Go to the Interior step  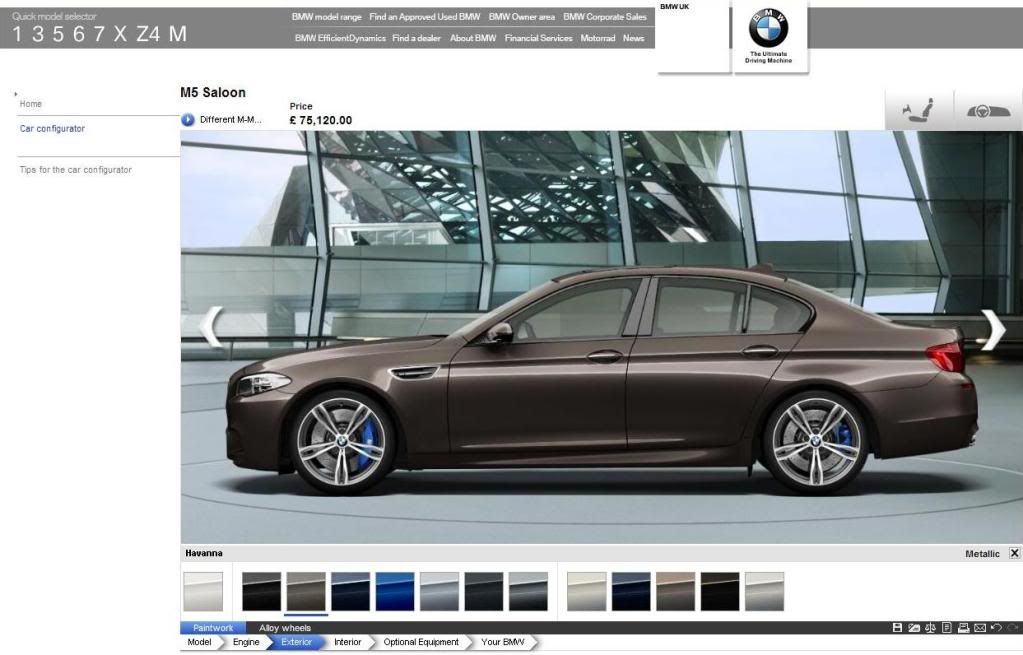pyautogui.click(x=348, y=643)
